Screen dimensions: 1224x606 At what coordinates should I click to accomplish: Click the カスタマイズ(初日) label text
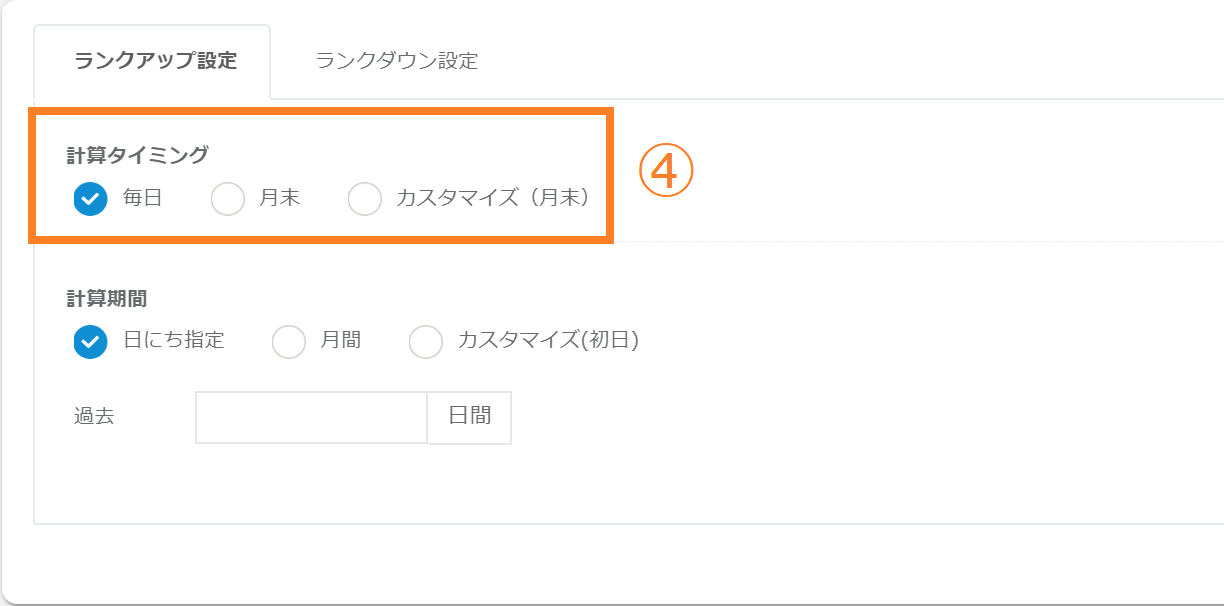pyautogui.click(x=548, y=340)
